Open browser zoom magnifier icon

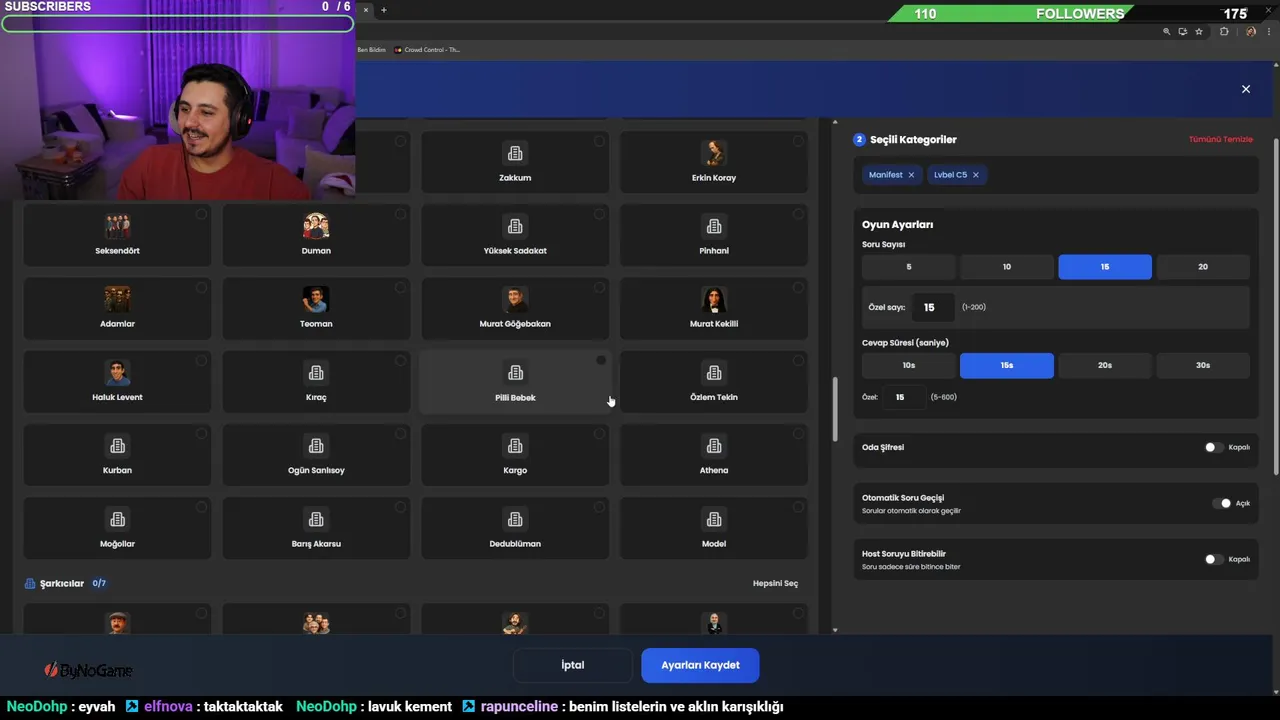[x=1166, y=32]
